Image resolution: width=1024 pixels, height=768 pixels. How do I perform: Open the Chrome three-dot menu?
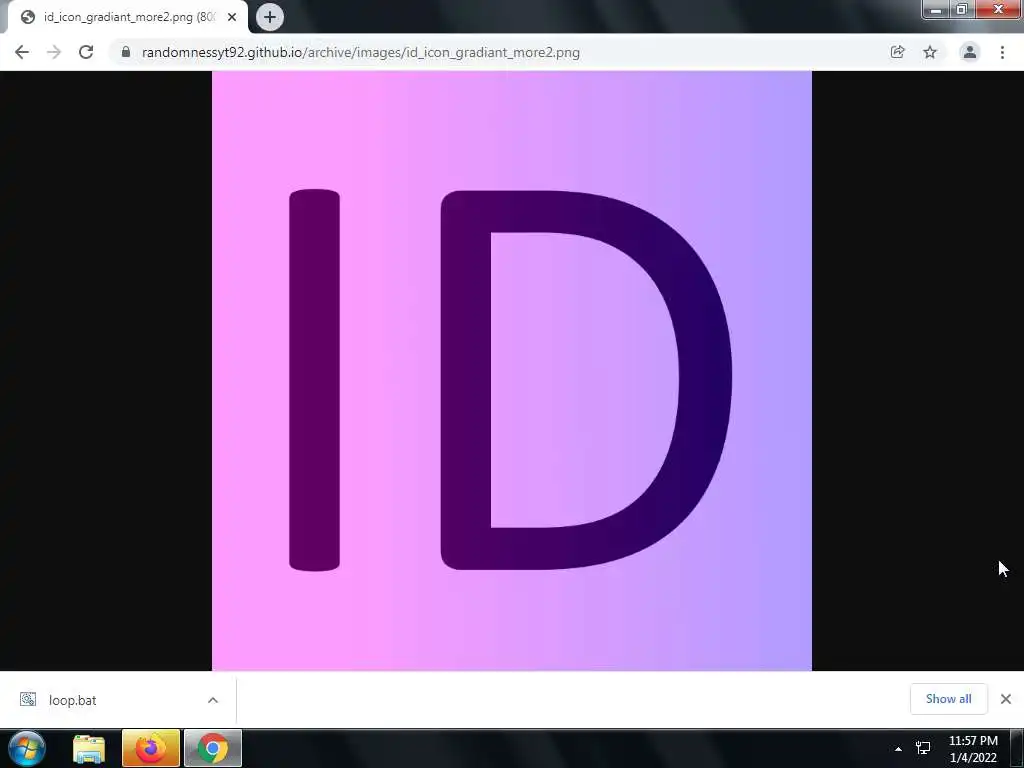pyautogui.click(x=1002, y=52)
